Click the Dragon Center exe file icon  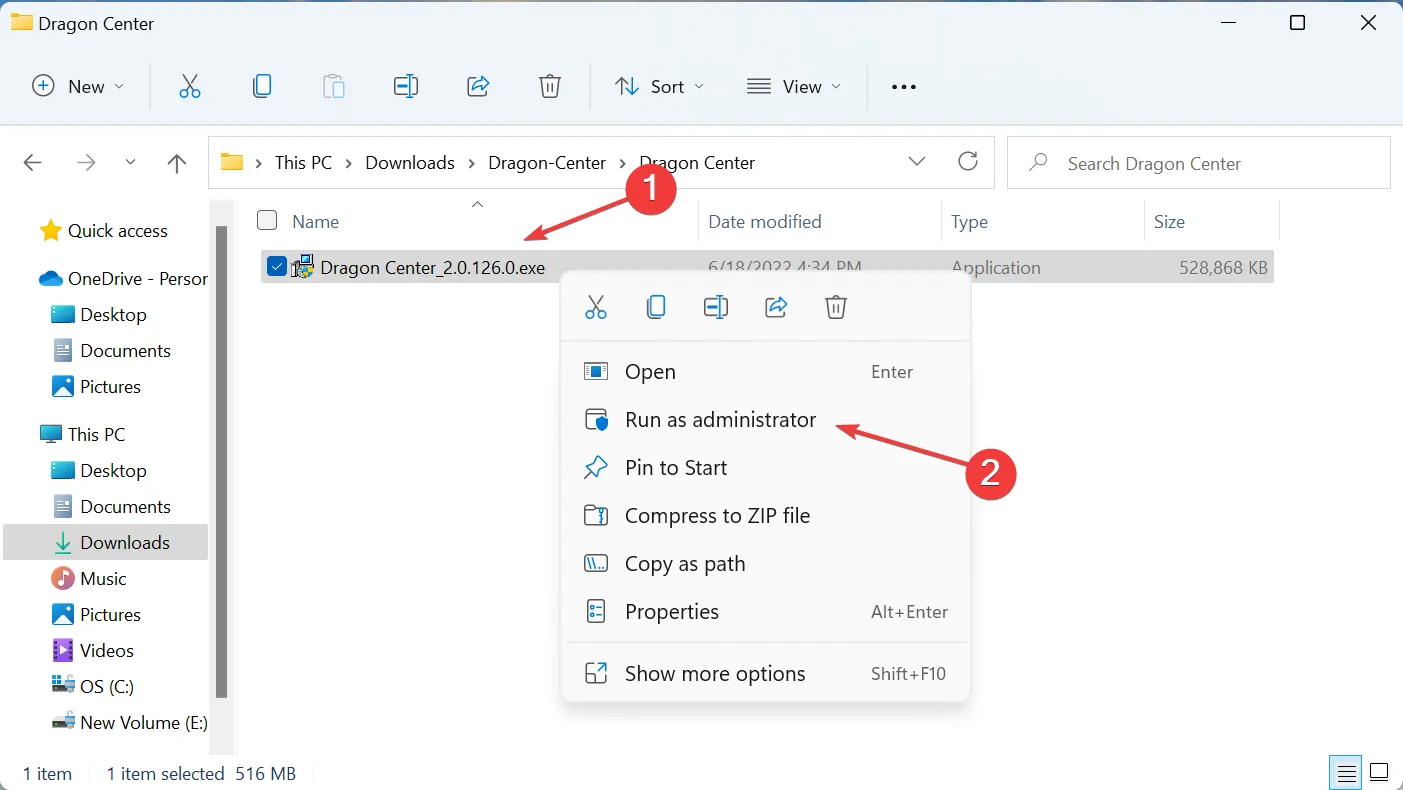tap(303, 267)
